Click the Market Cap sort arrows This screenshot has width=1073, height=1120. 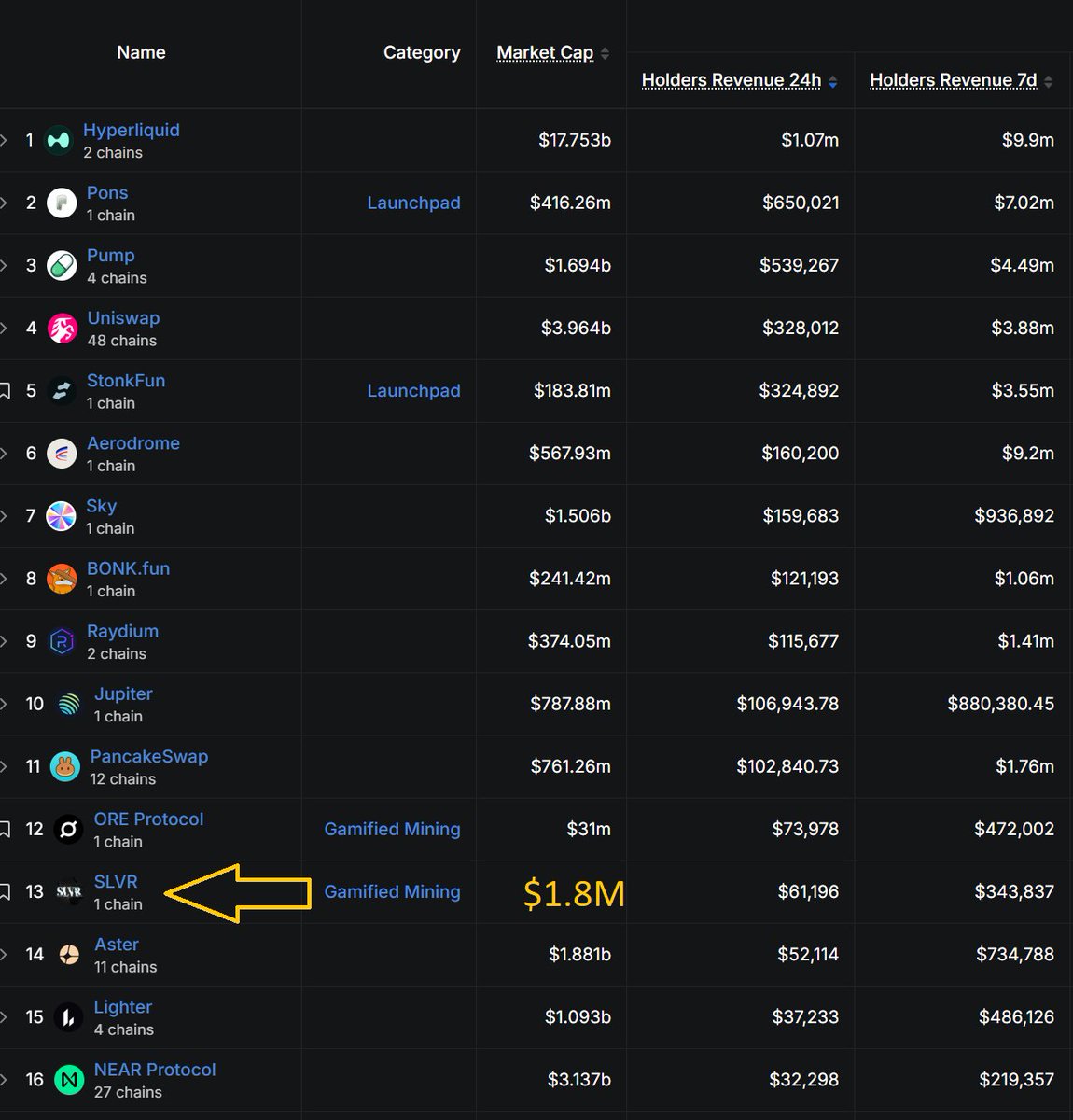[x=605, y=53]
